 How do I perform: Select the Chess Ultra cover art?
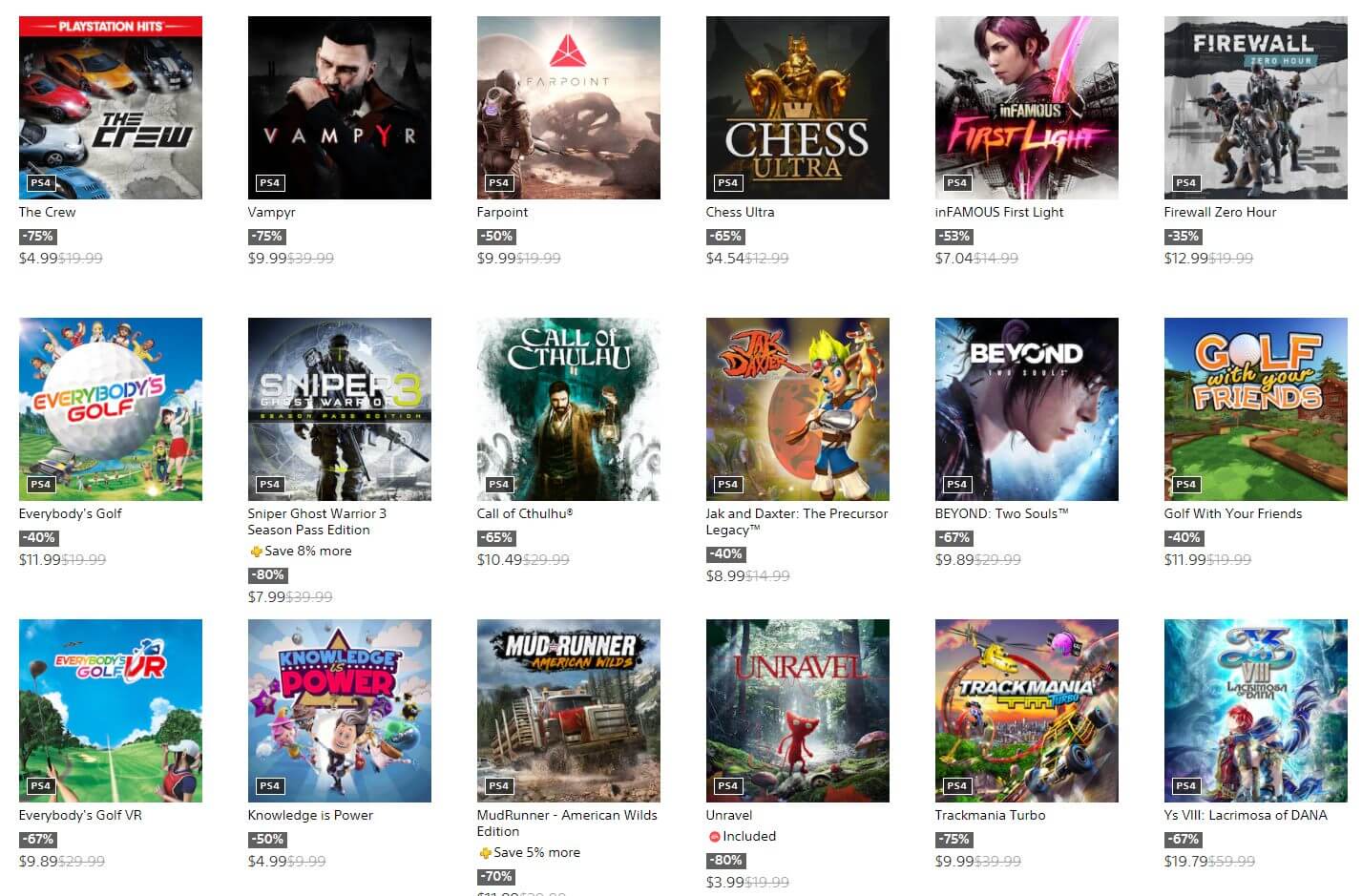798,108
